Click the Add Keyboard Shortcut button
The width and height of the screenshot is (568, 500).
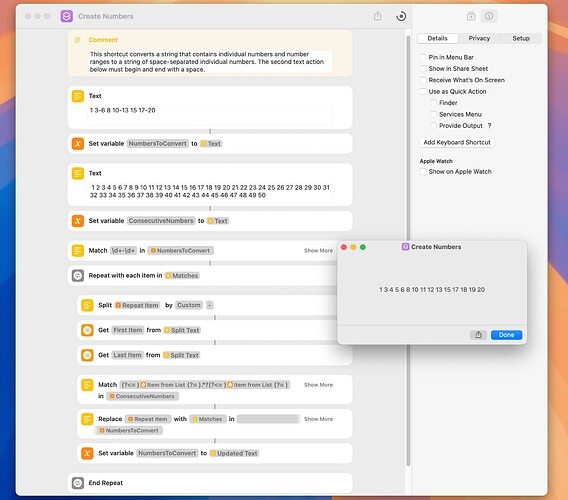point(457,142)
